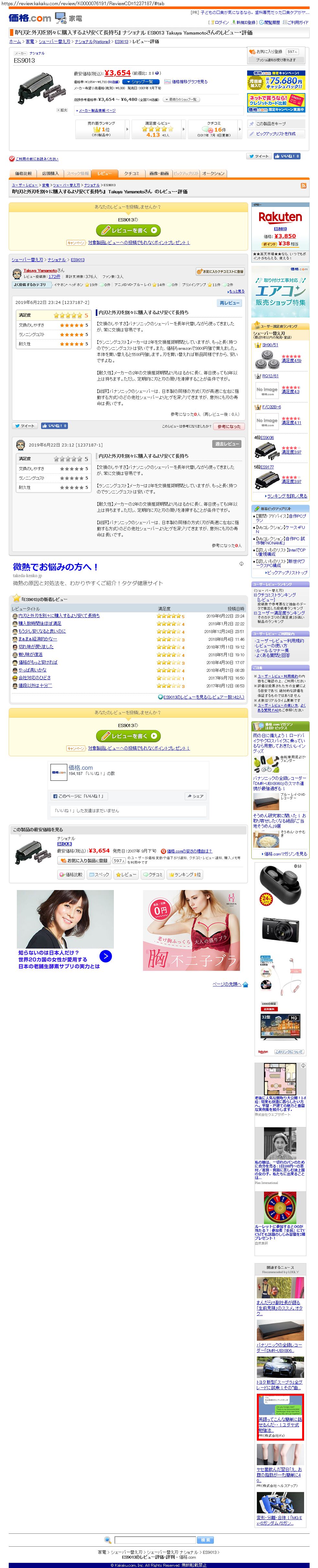This screenshot has height=1568, width=318.
Task: Click the Facebook シェア button
Action: coord(195,796)
